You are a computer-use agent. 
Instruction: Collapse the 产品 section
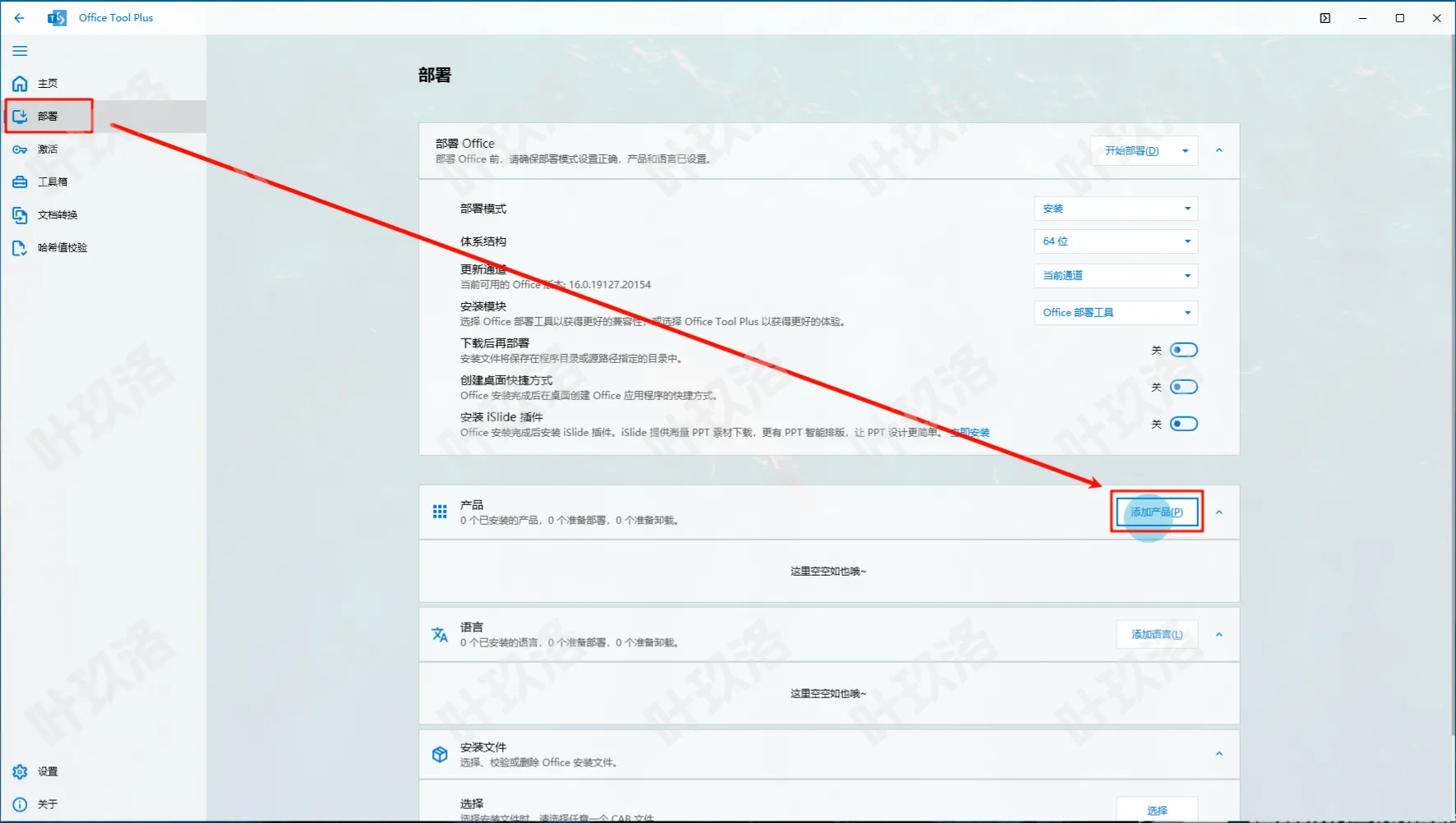(1219, 513)
